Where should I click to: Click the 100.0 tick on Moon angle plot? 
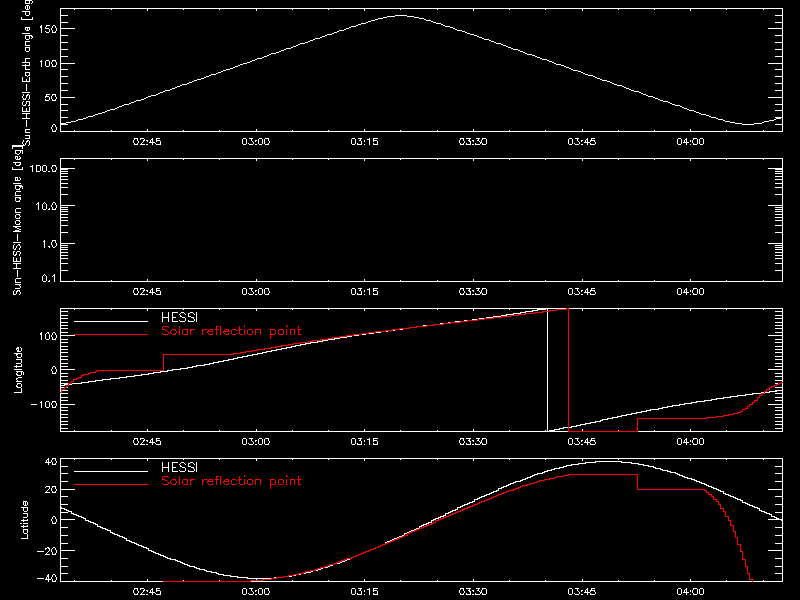[43, 169]
